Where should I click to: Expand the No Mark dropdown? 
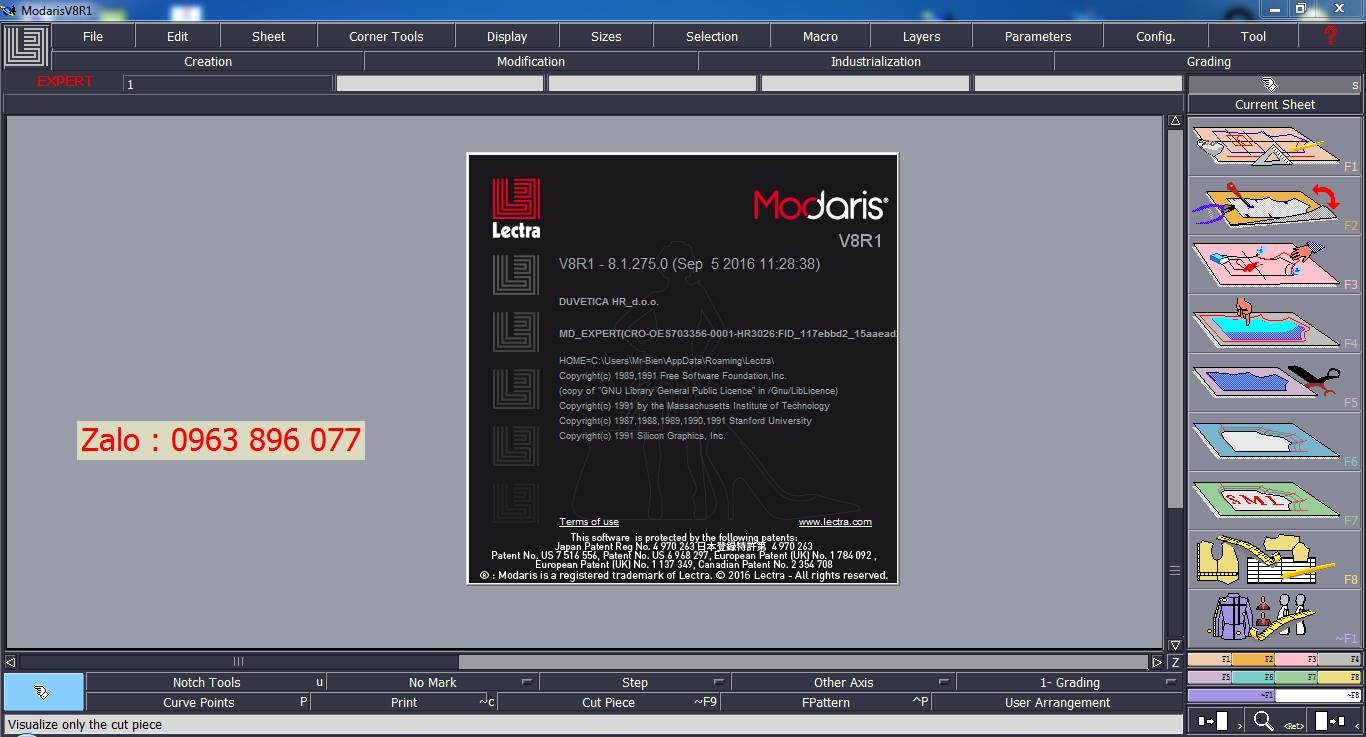(x=432, y=682)
